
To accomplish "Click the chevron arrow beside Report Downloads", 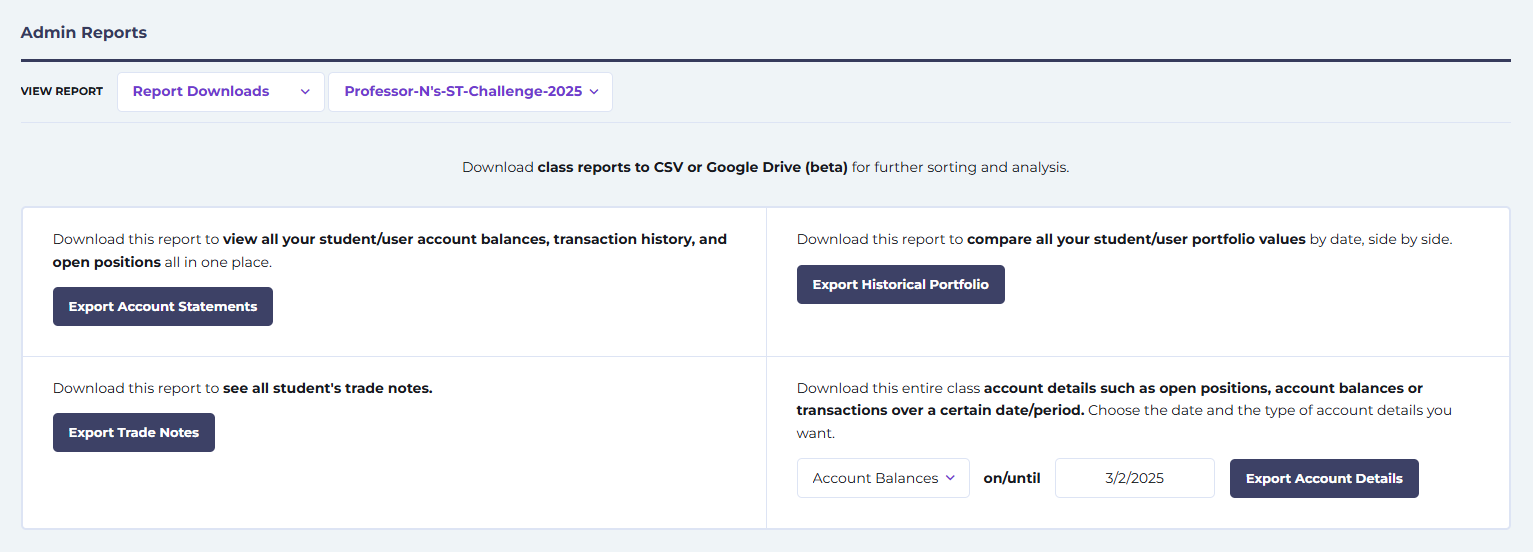I will 305,92.
